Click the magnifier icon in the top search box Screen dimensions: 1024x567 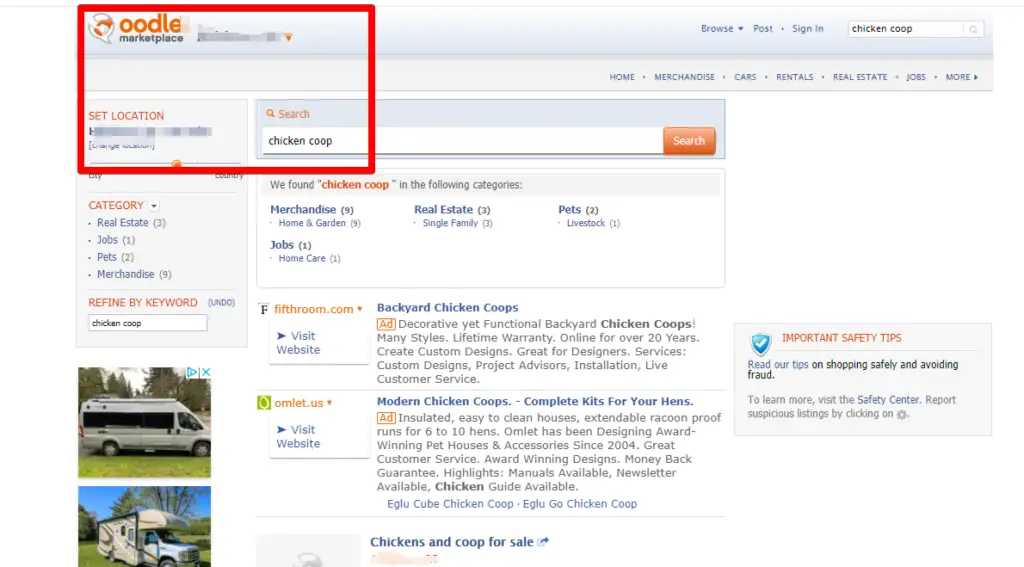tap(973, 30)
